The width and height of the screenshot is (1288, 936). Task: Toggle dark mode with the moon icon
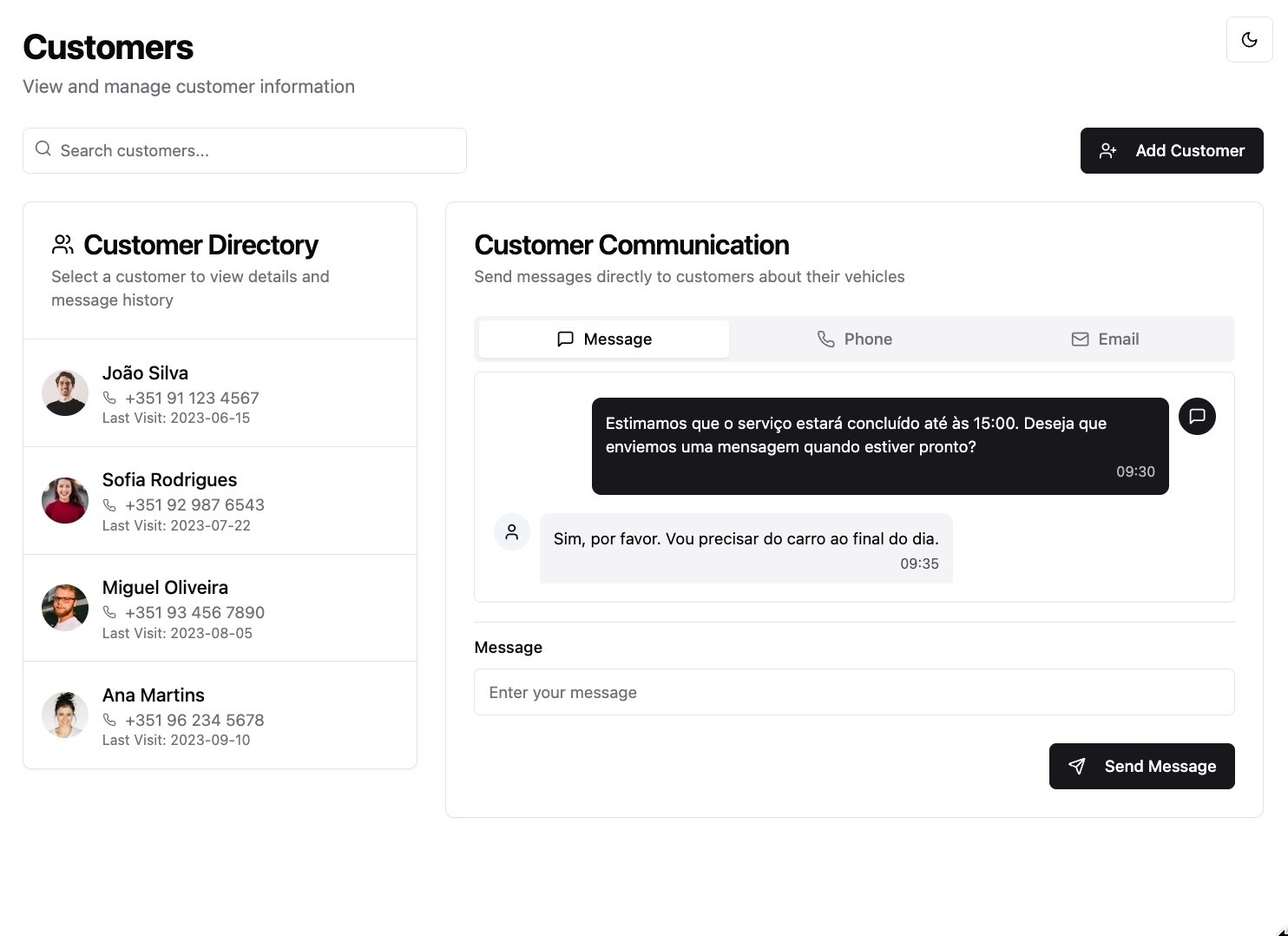coord(1249,39)
